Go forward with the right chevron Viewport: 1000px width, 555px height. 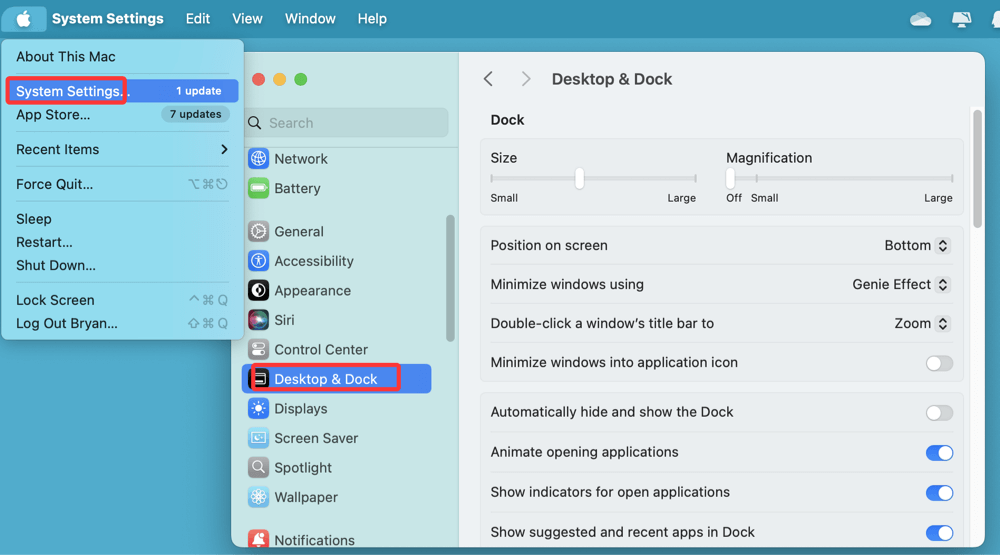pos(526,79)
